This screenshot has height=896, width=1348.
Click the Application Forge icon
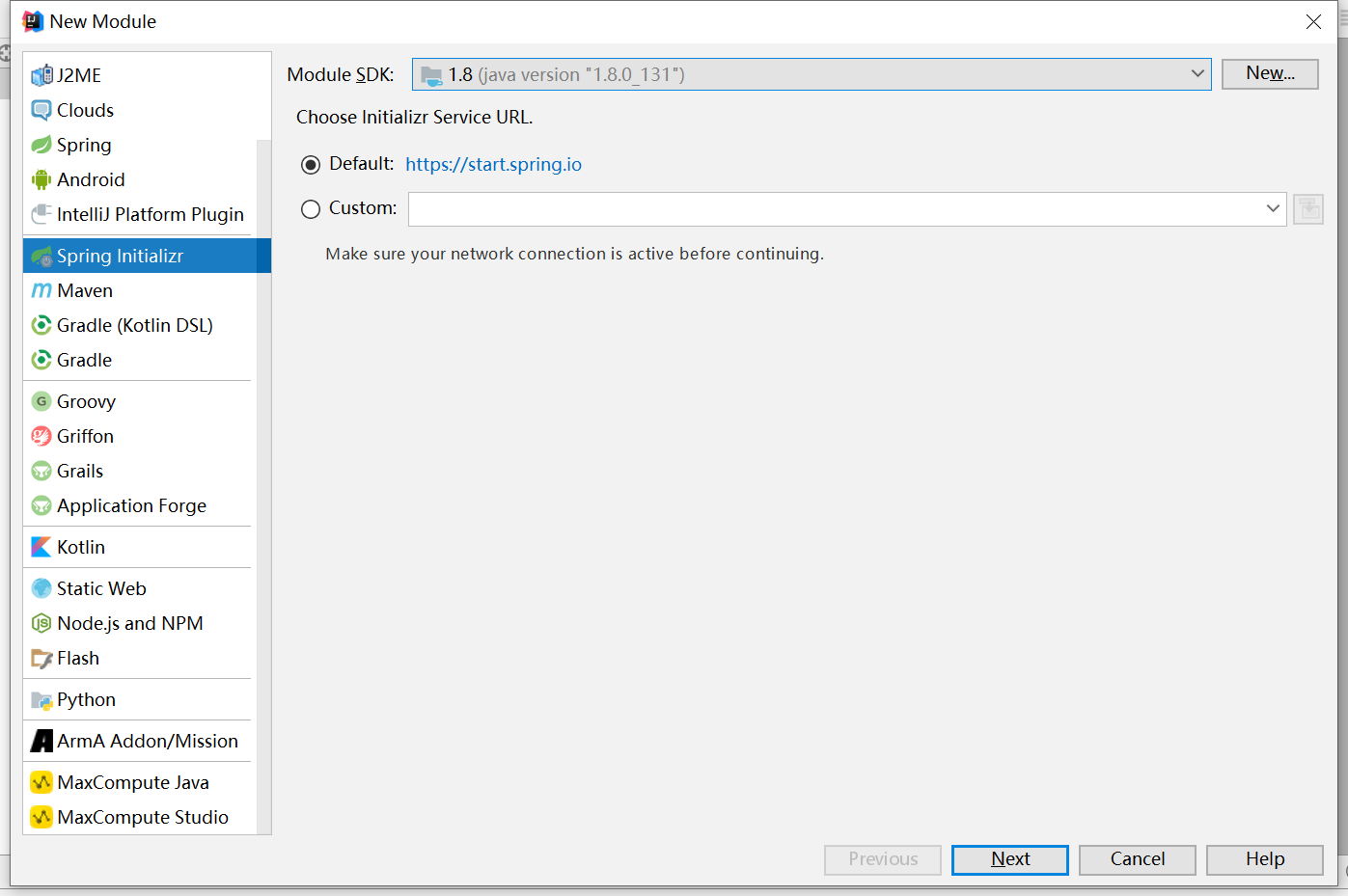coord(41,505)
